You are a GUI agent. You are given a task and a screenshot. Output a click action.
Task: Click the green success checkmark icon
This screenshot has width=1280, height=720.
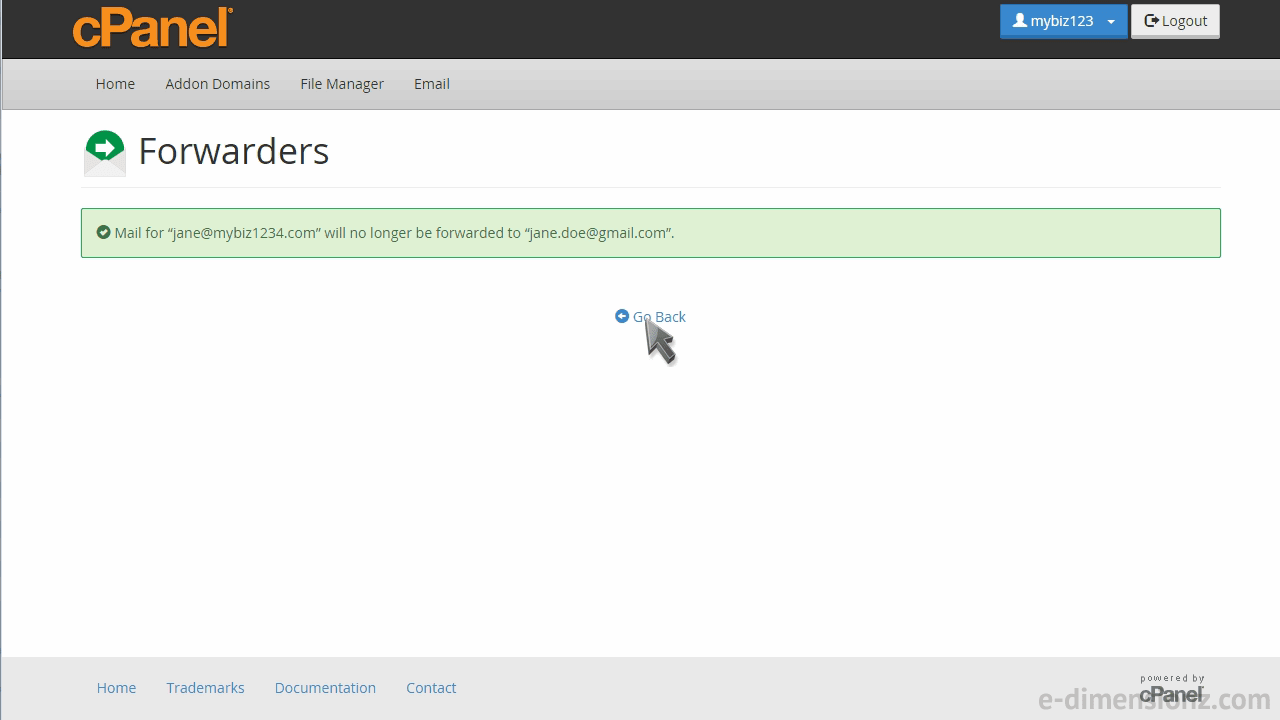(103, 232)
